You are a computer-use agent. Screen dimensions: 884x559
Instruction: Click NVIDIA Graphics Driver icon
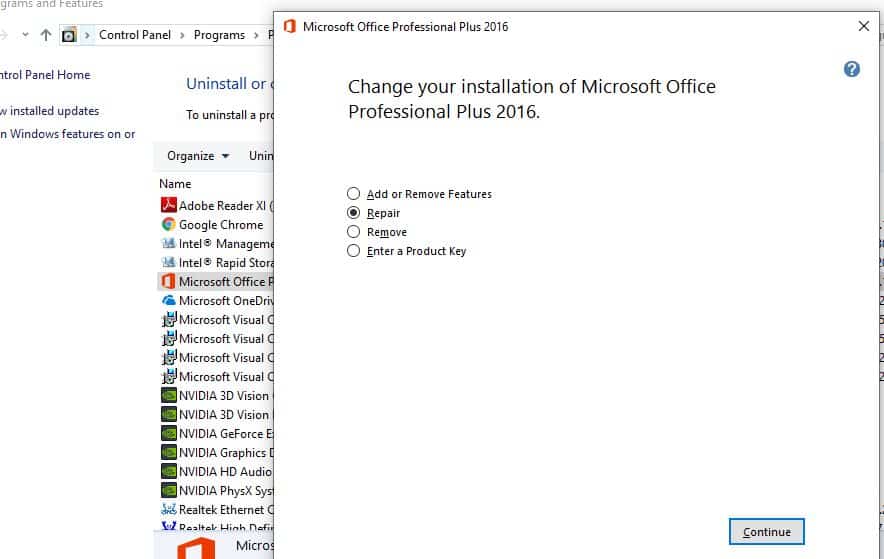(169, 452)
